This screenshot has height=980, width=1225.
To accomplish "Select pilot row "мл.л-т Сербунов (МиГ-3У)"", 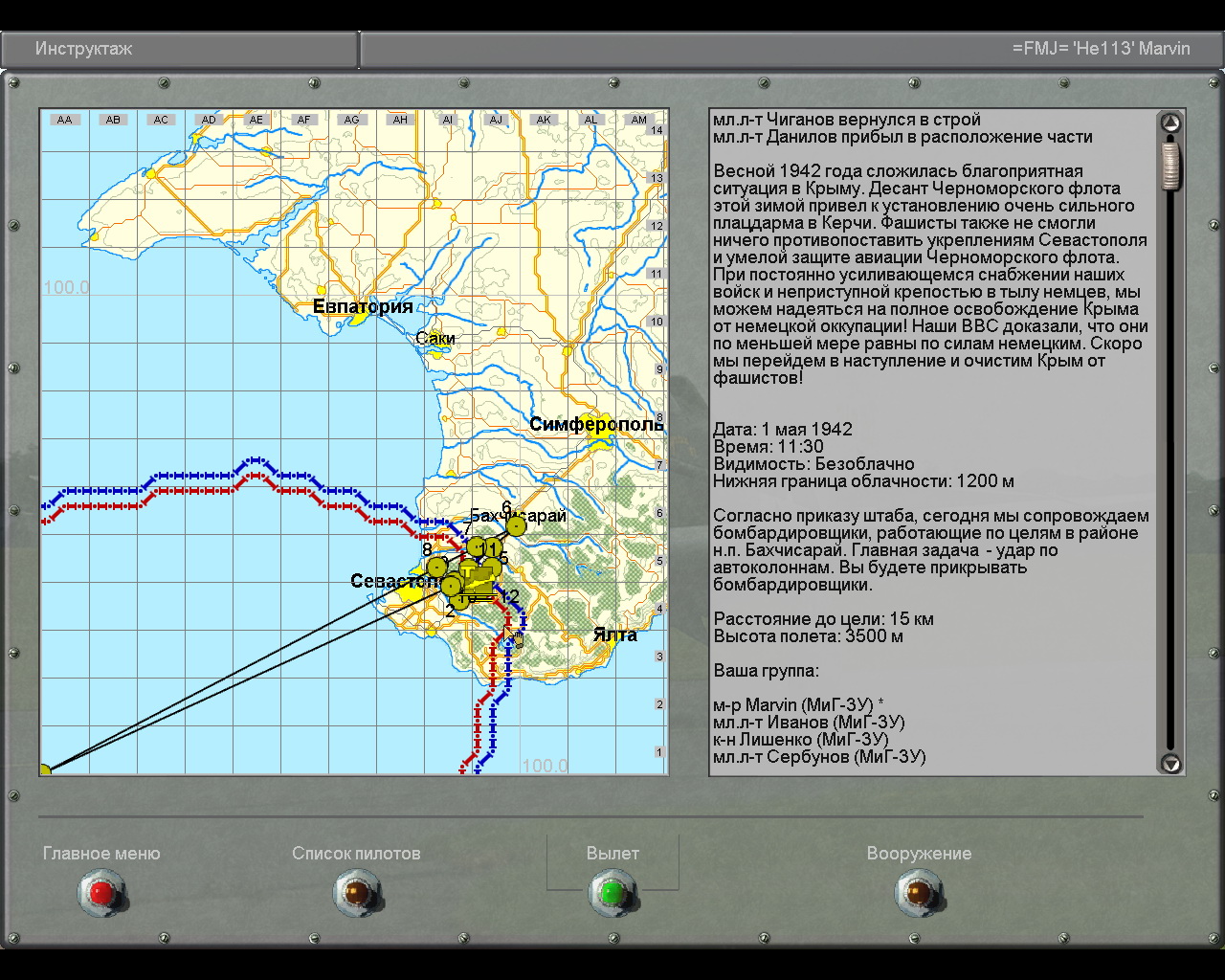I will coord(819,757).
